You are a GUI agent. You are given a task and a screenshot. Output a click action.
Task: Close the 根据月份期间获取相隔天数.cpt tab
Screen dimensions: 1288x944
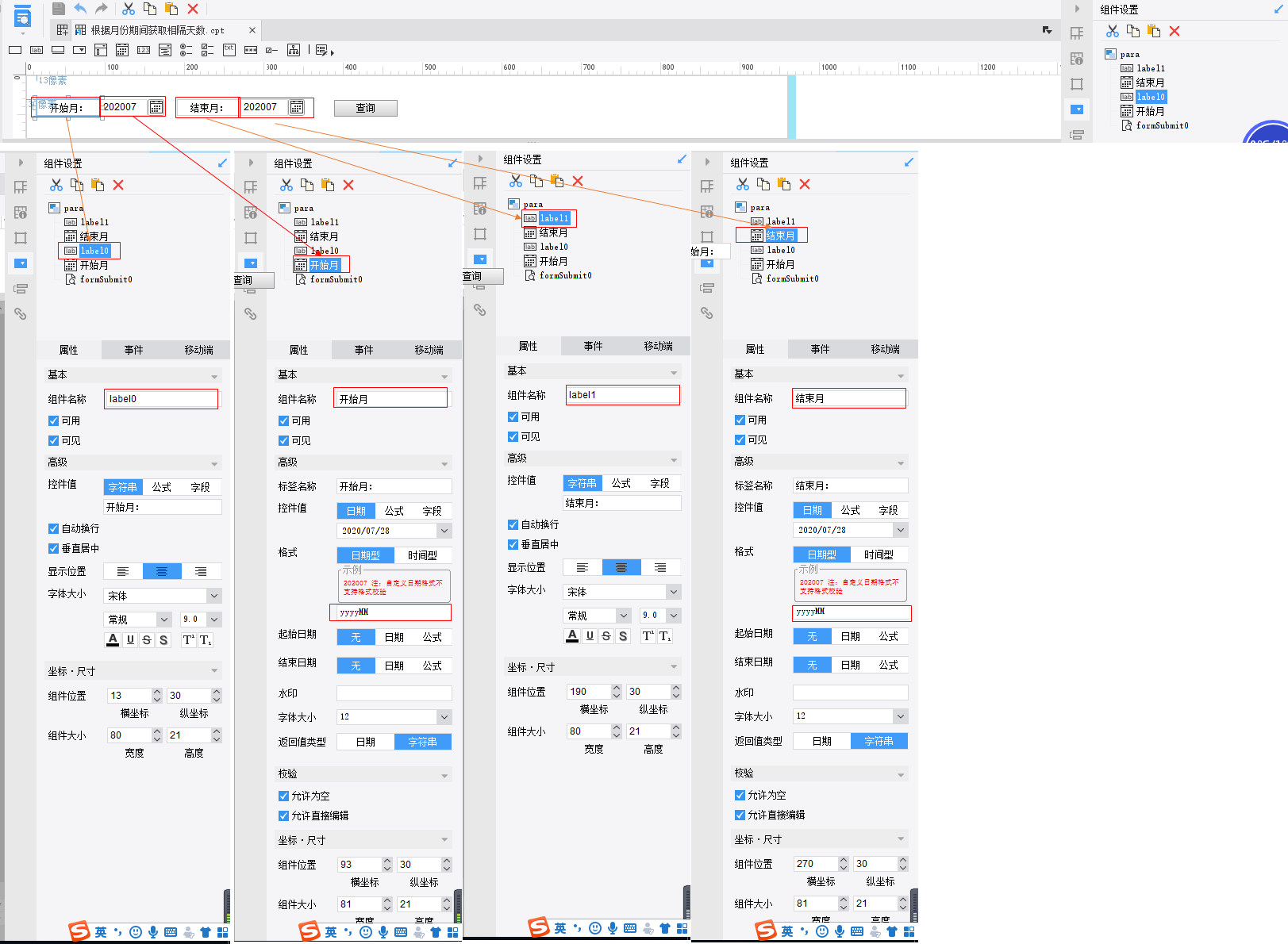tap(252, 30)
